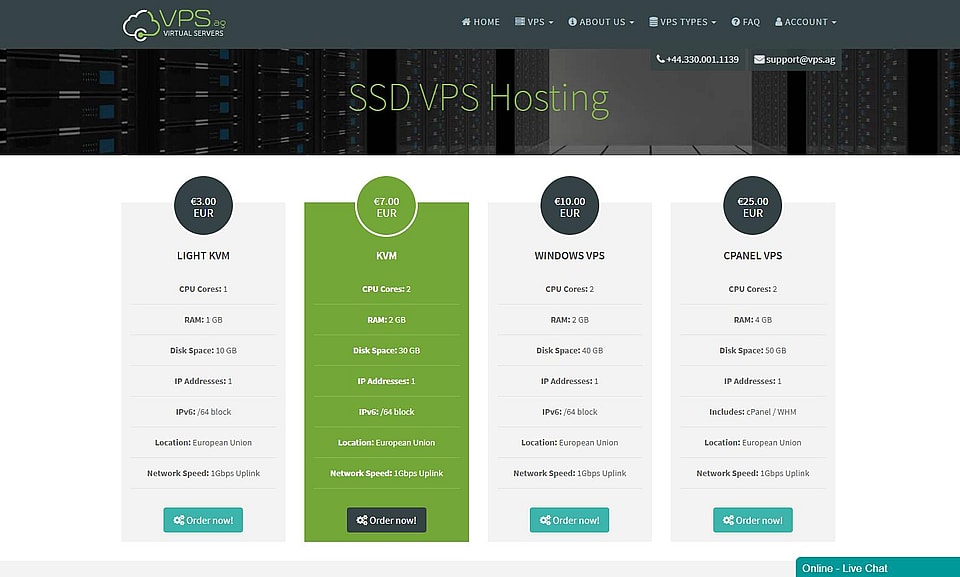This screenshot has width=960, height=577.
Task: Click the info icon beside About Us
Action: 572,21
